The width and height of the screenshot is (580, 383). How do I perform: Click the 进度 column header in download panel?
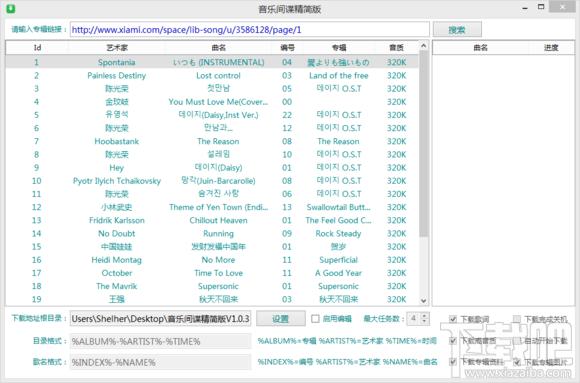click(551, 47)
